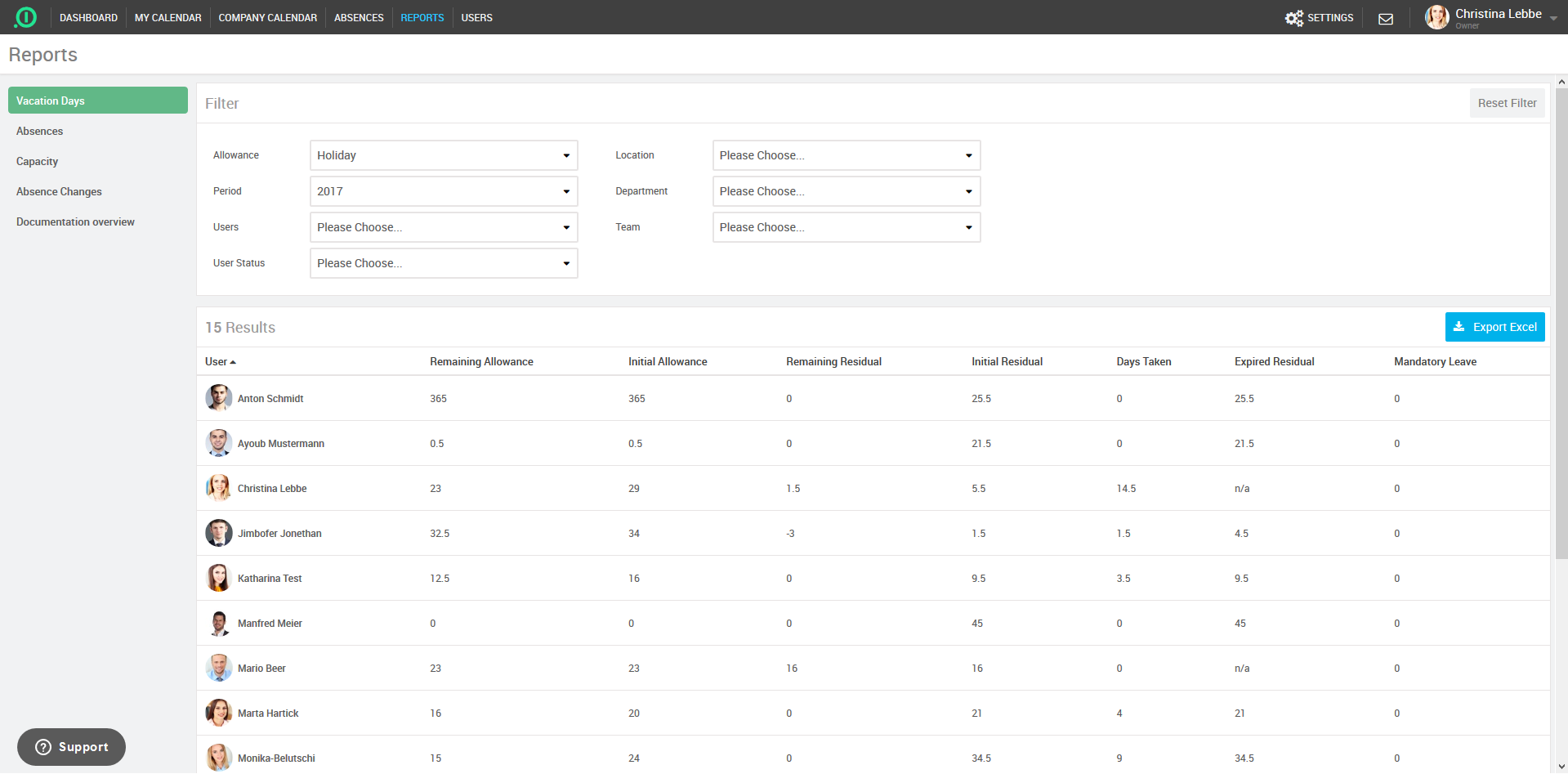
Task: Go to Company Calendar in top navigation
Action: pyautogui.click(x=267, y=18)
